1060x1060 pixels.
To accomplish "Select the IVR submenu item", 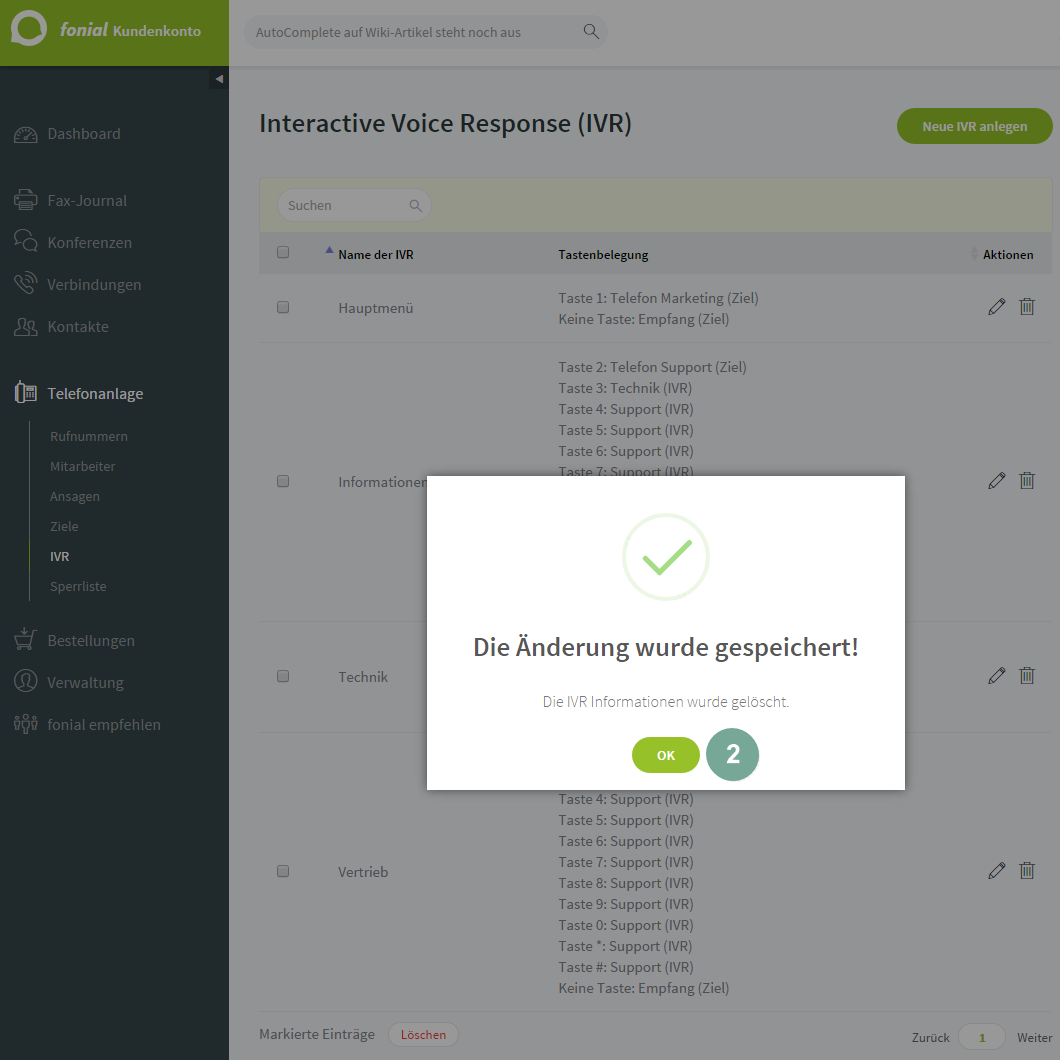I will 59,556.
